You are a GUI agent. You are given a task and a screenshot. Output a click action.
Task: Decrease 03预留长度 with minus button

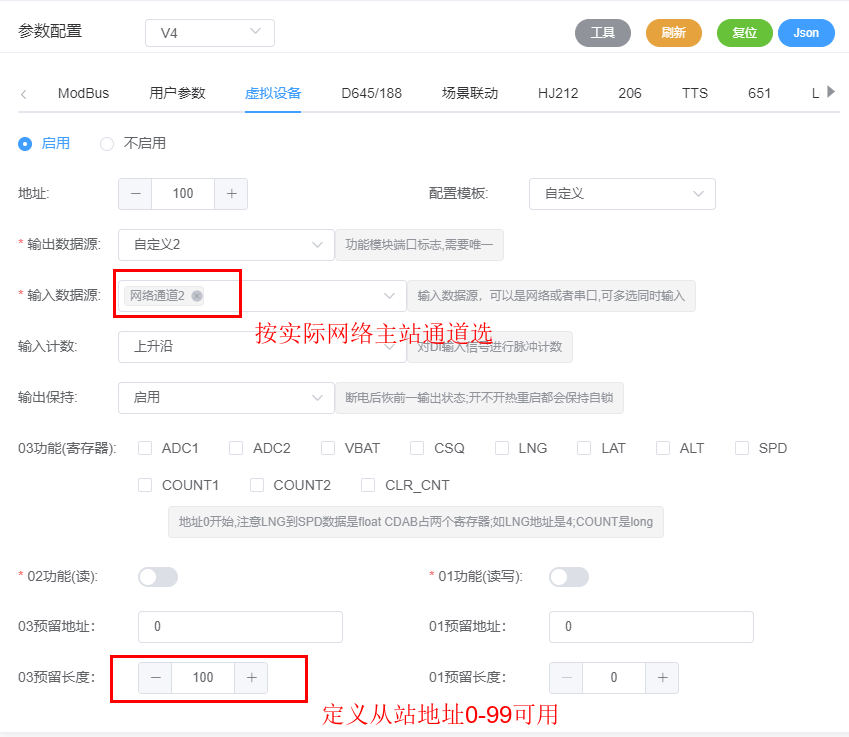pyautogui.click(x=155, y=678)
